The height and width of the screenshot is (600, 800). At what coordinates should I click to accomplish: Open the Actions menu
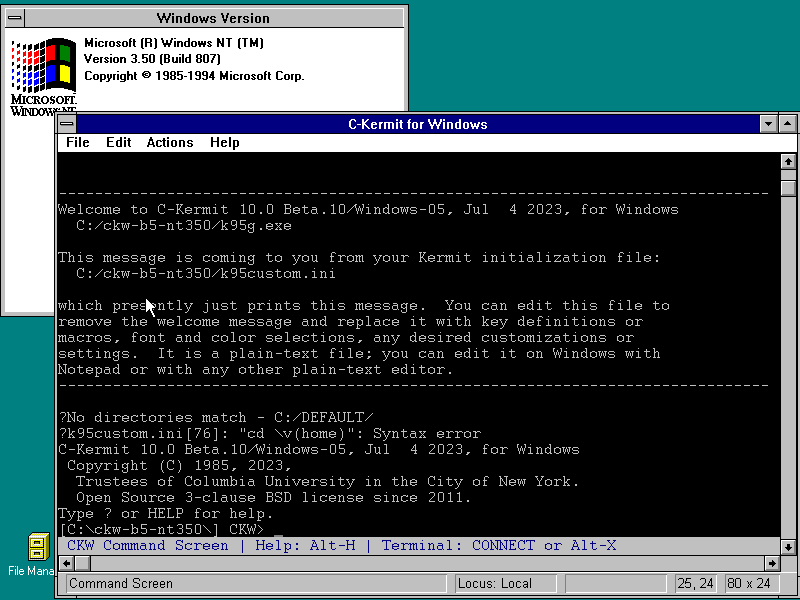point(170,142)
